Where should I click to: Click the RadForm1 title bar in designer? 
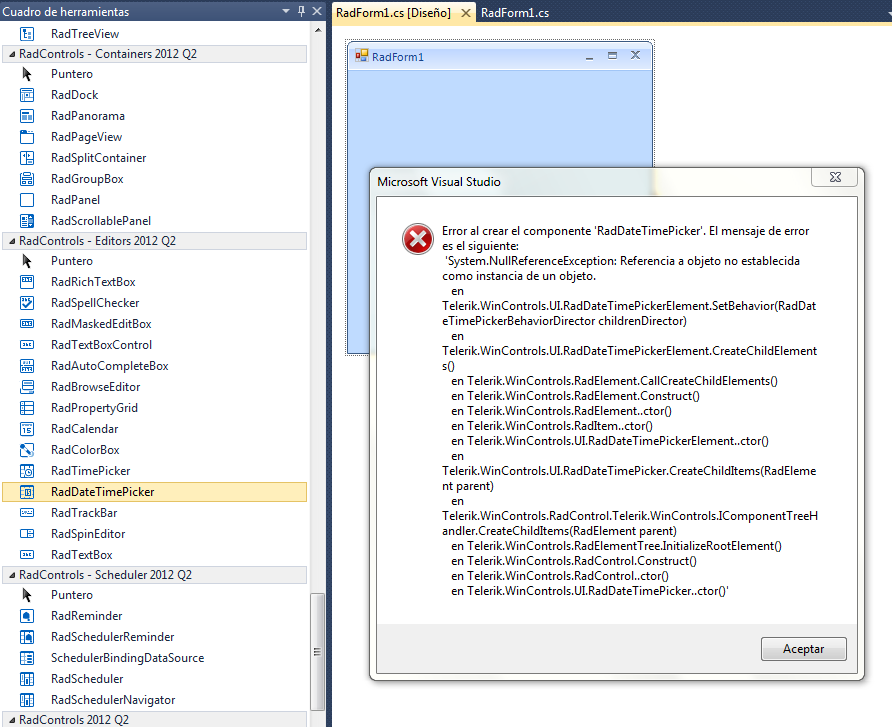coord(499,56)
